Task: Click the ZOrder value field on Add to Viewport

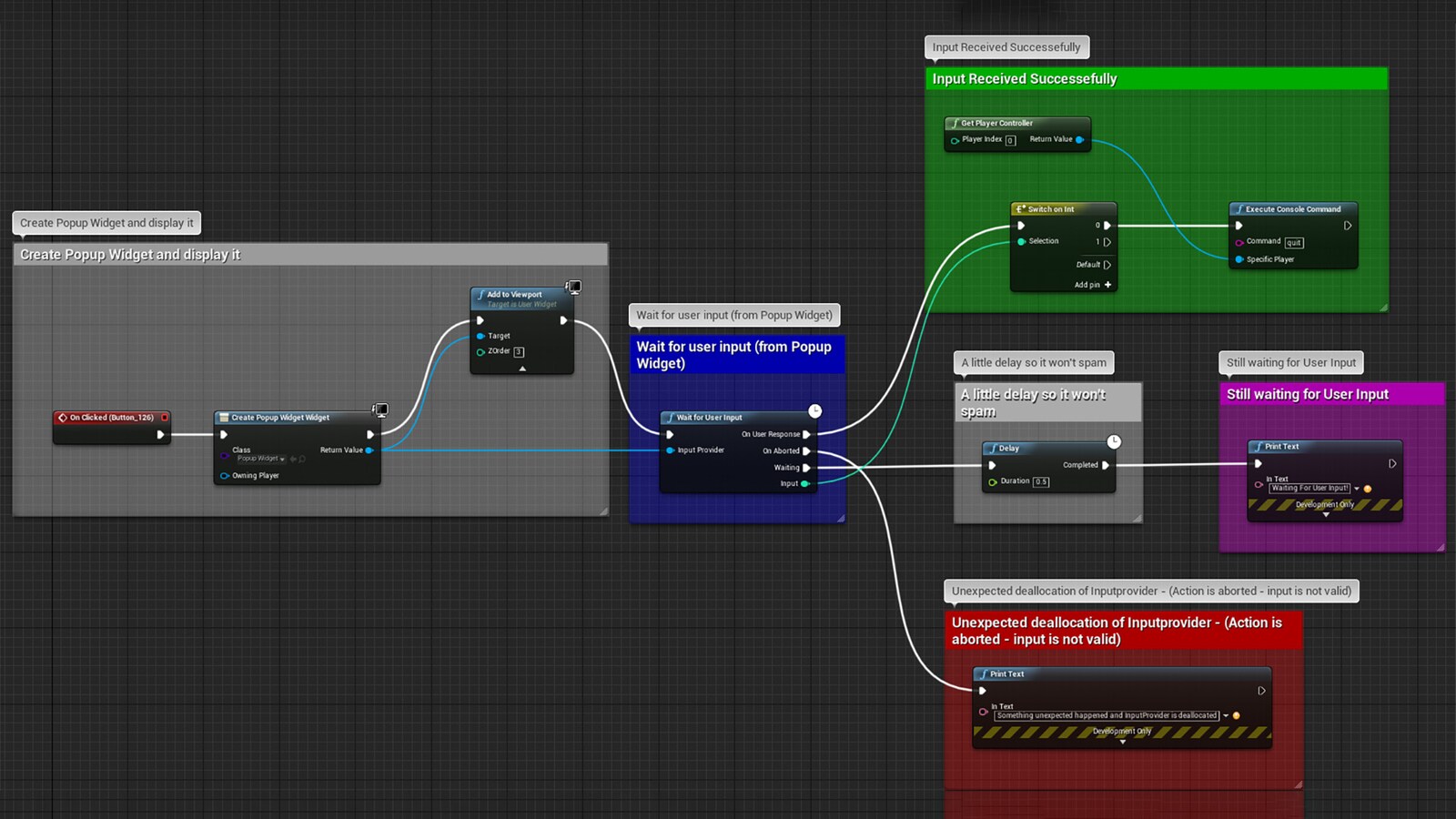Action: coord(519,352)
